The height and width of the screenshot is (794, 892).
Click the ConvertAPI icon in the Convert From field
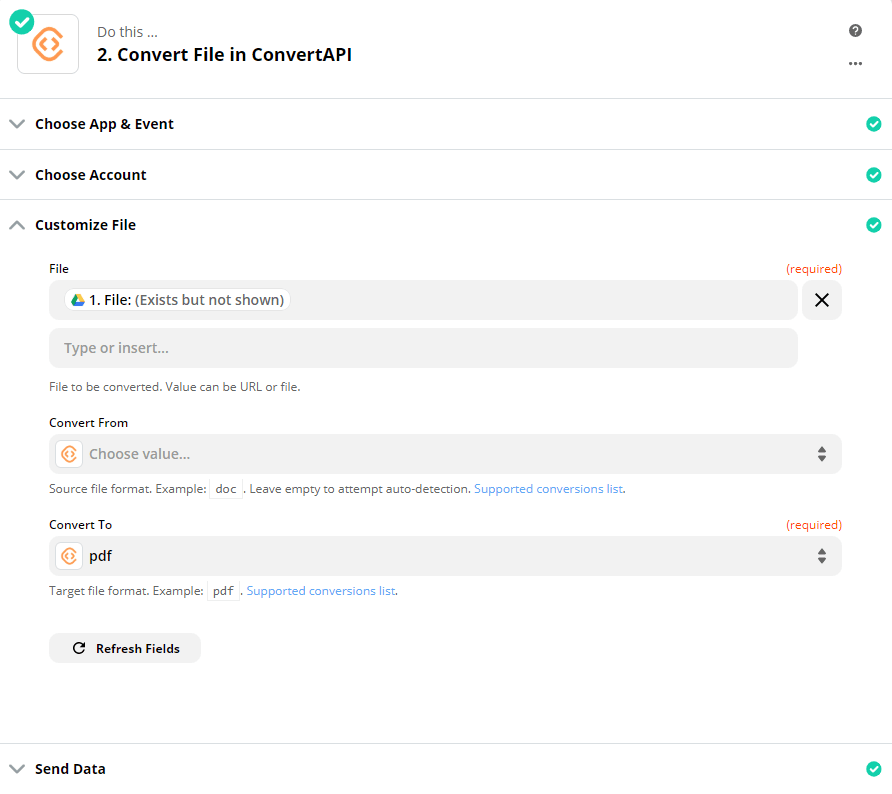coord(68,453)
